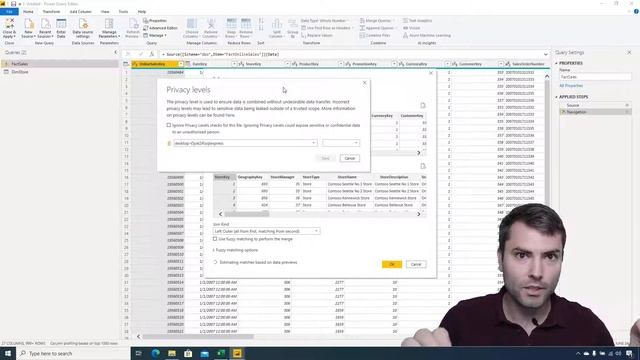Open the DateKey column filter dropdown
This screenshot has height=360, width=640.
coord(234,64)
